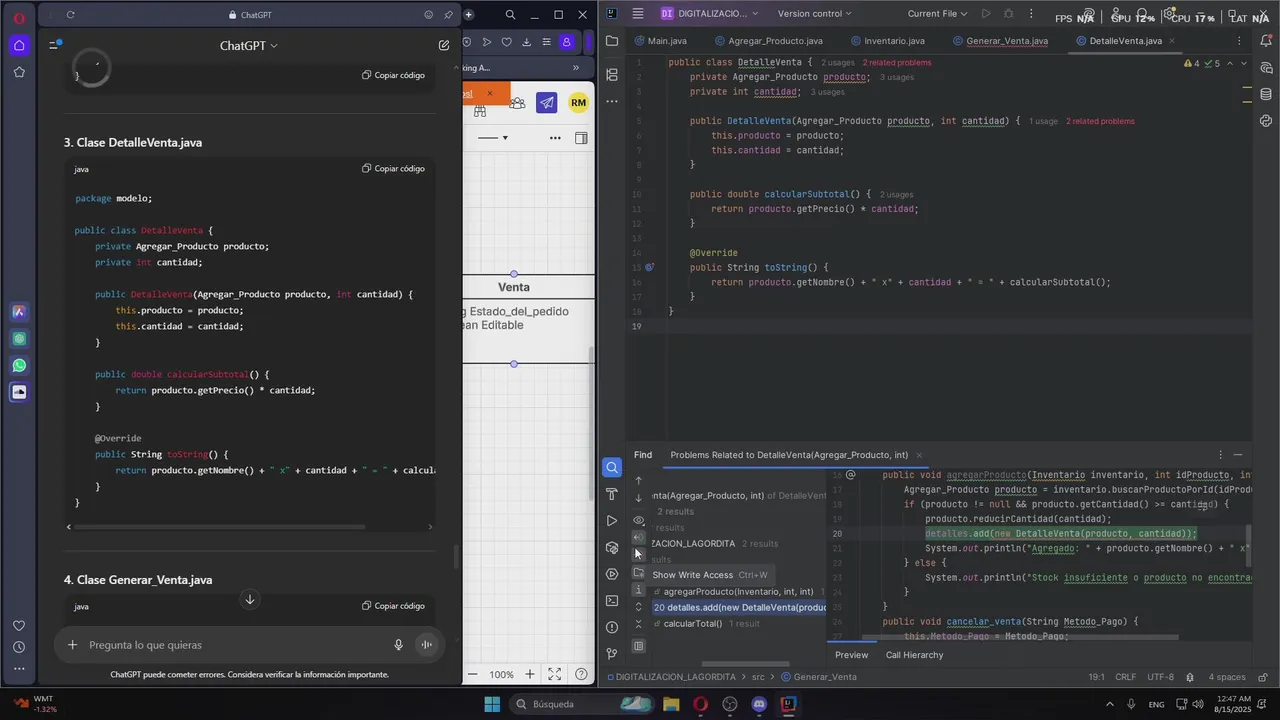
Task: Switch to Main.java editor tab
Action: tap(659, 41)
